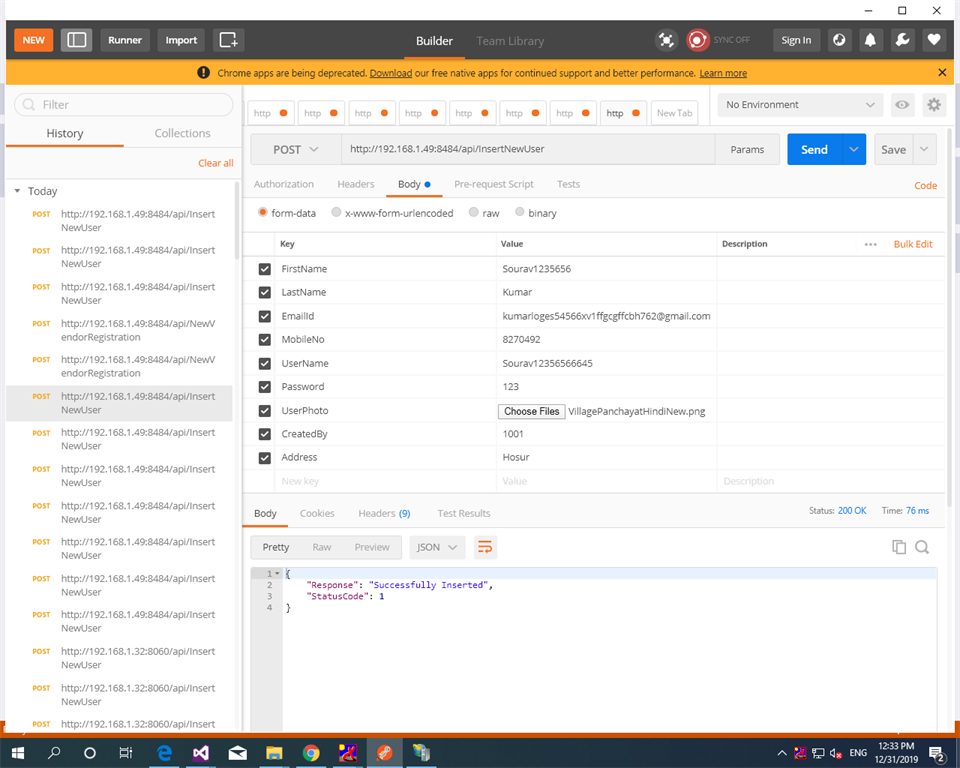Viewport: 960px width, 768px height.
Task: Open environment quick look eye icon
Action: 902,105
